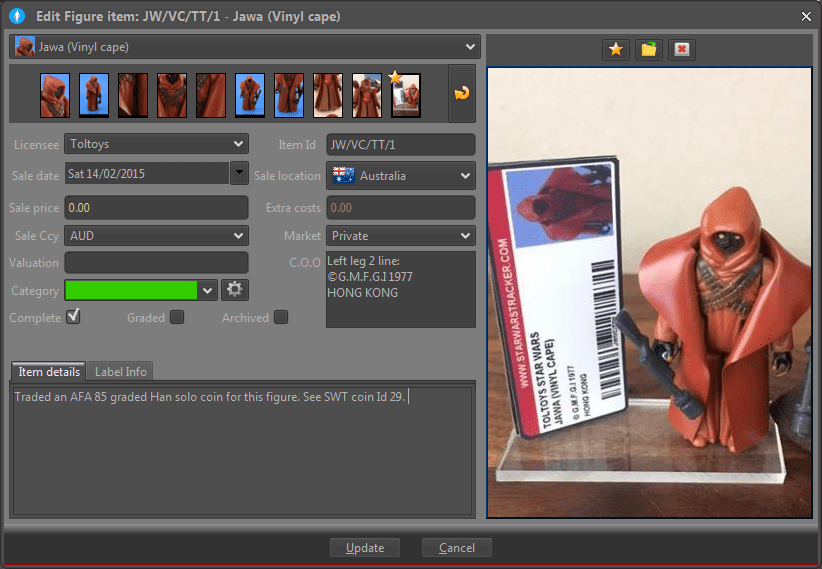The width and height of the screenshot is (822, 569).
Task: Enable the Archived checkbox
Action: [x=281, y=317]
